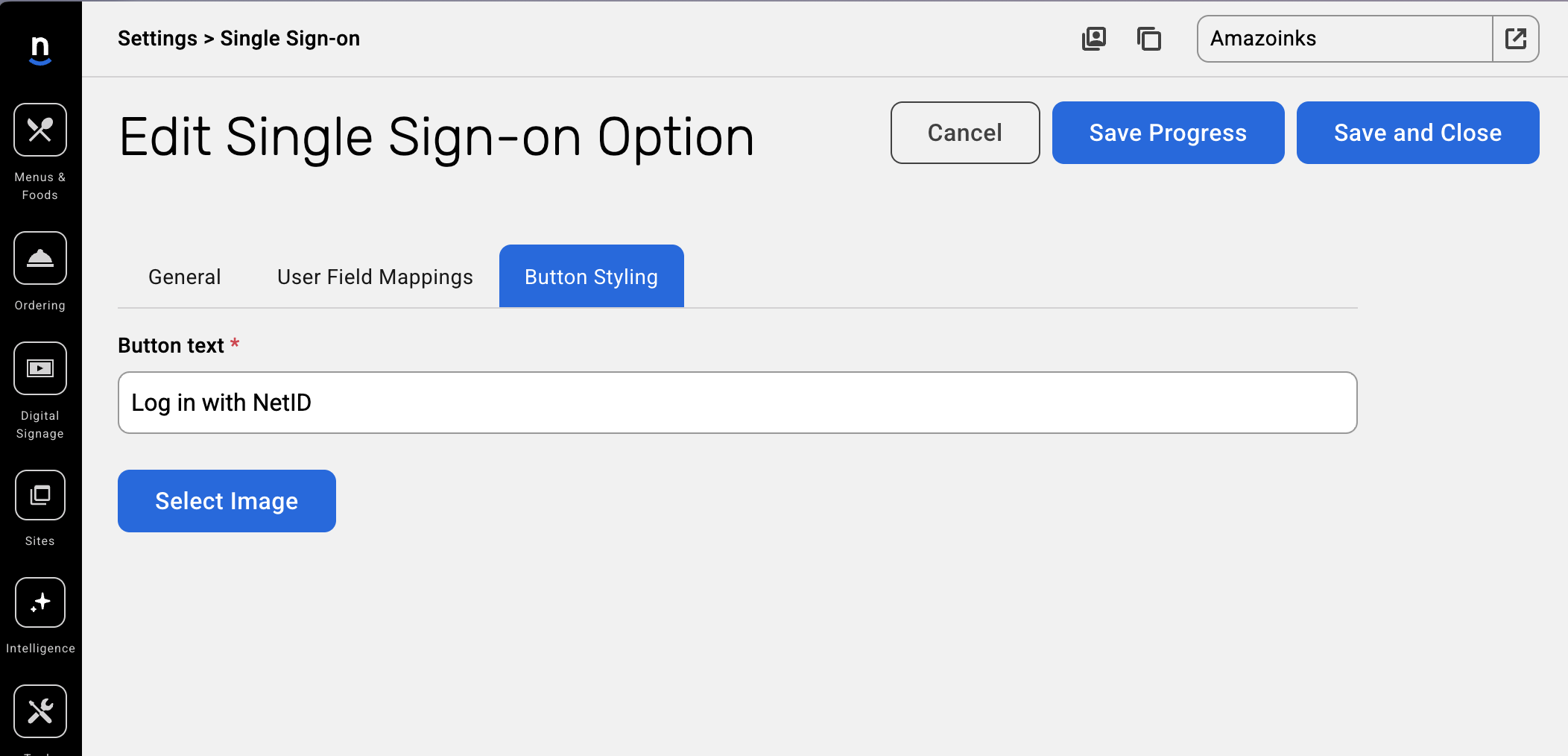Open the Tools wrench icon
This screenshot has width=1568, height=756.
(40, 711)
